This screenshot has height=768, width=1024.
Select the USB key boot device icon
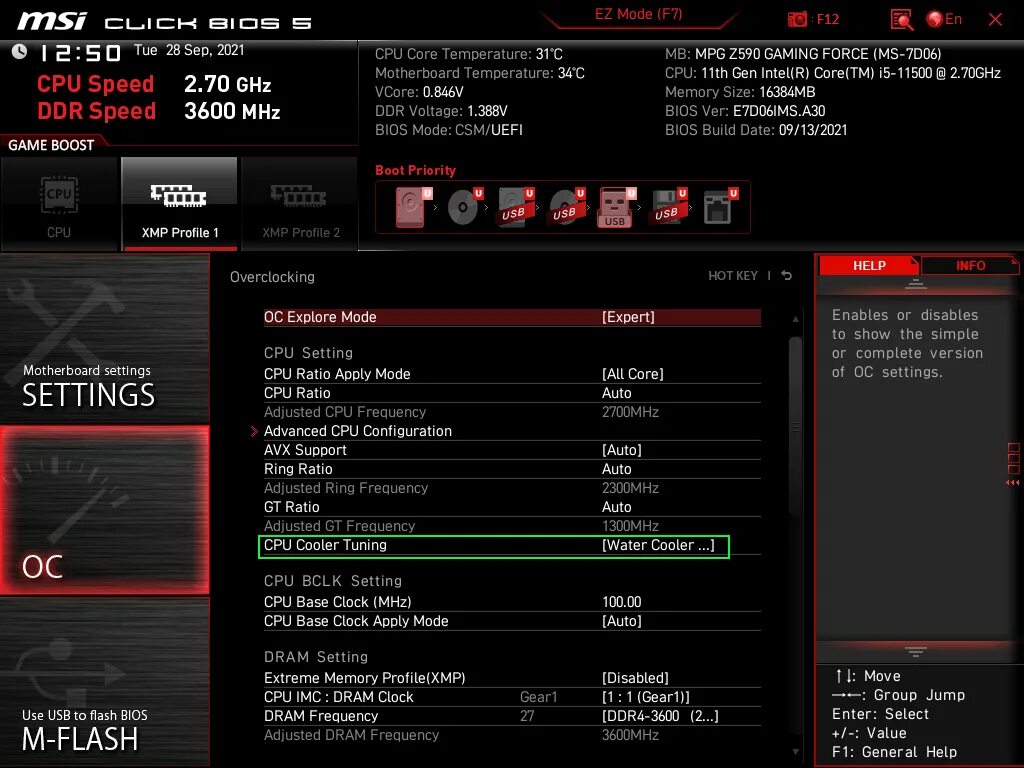point(616,208)
